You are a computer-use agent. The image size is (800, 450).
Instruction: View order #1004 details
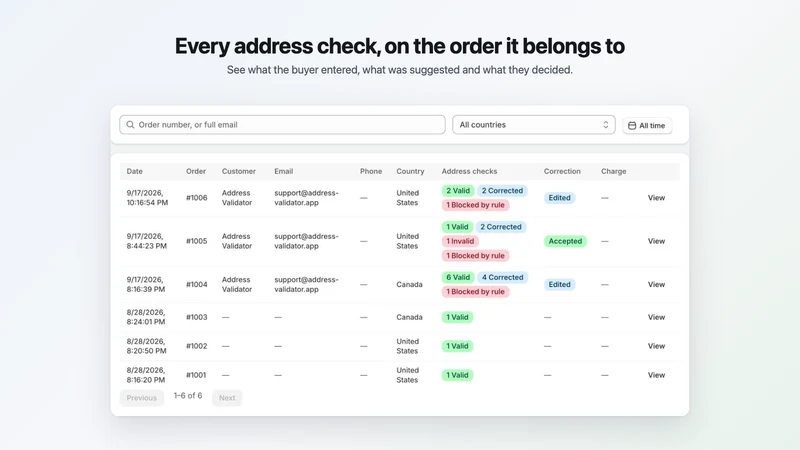pos(656,284)
